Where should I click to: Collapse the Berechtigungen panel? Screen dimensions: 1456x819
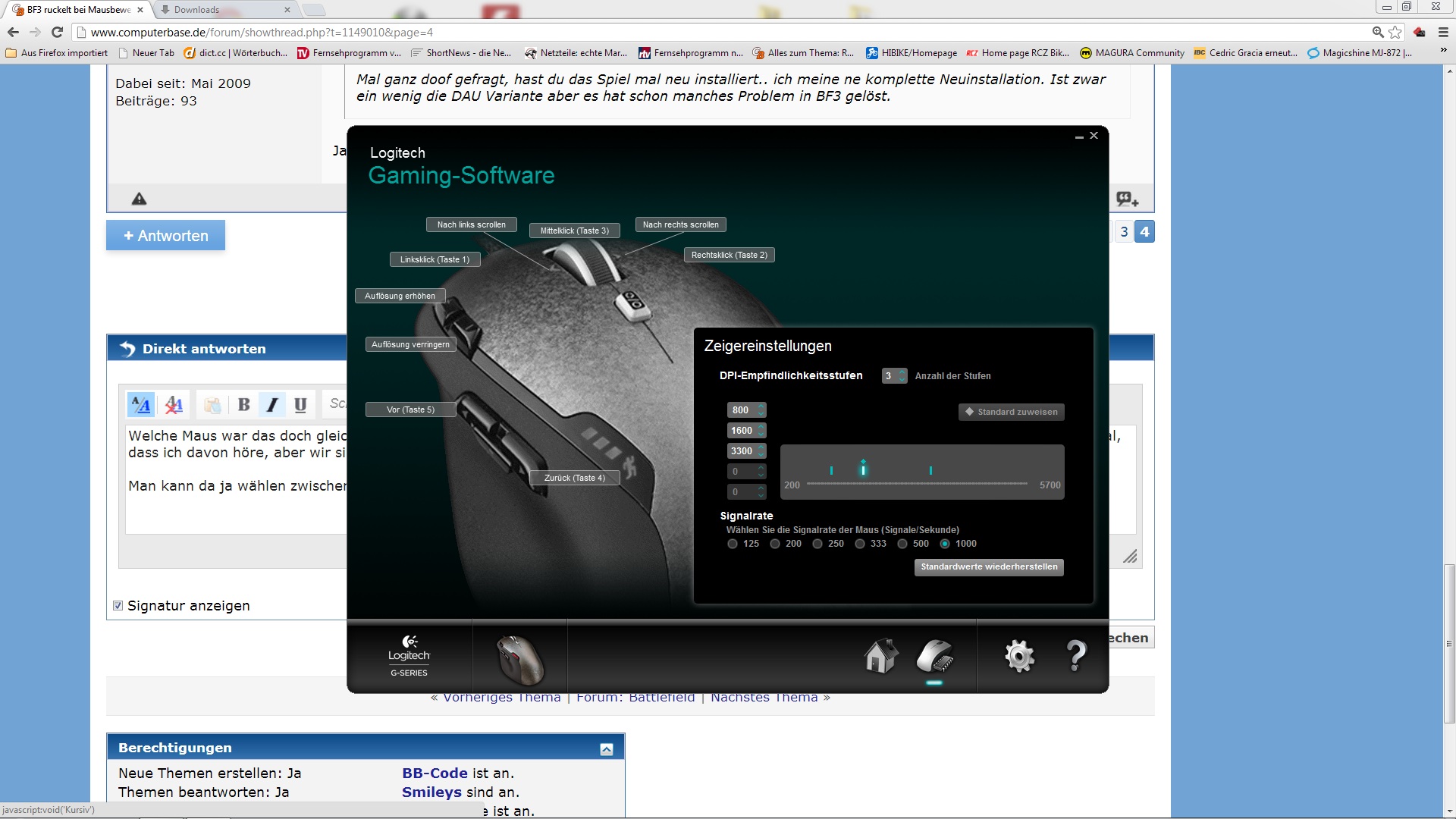coord(607,749)
